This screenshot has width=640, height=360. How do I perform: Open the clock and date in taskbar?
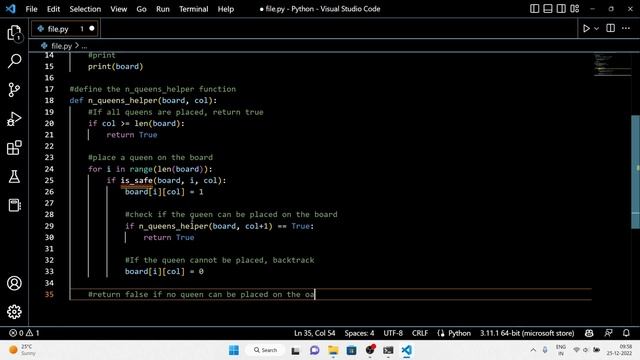tap(620, 350)
